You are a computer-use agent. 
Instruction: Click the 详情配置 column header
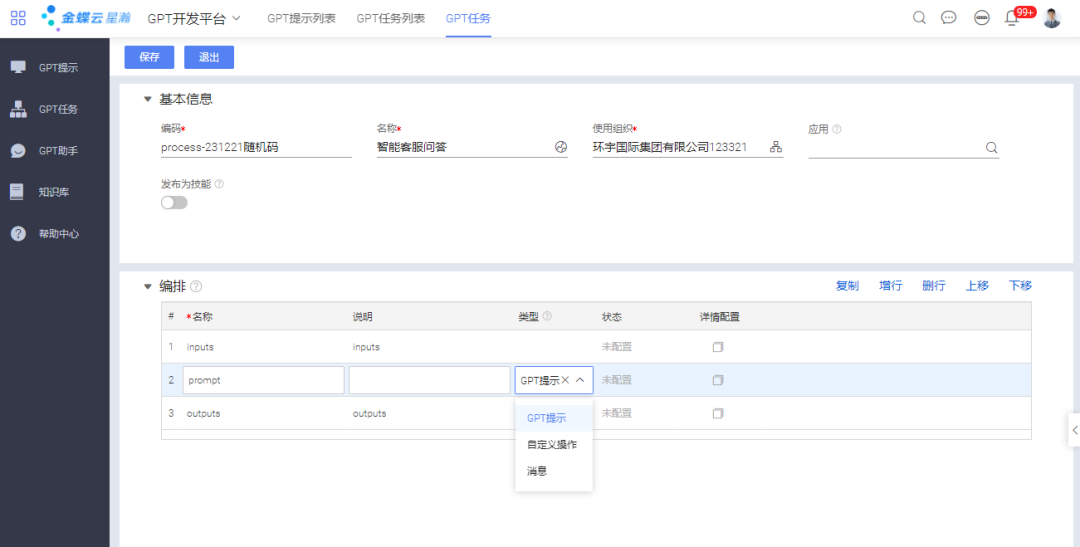click(720, 316)
